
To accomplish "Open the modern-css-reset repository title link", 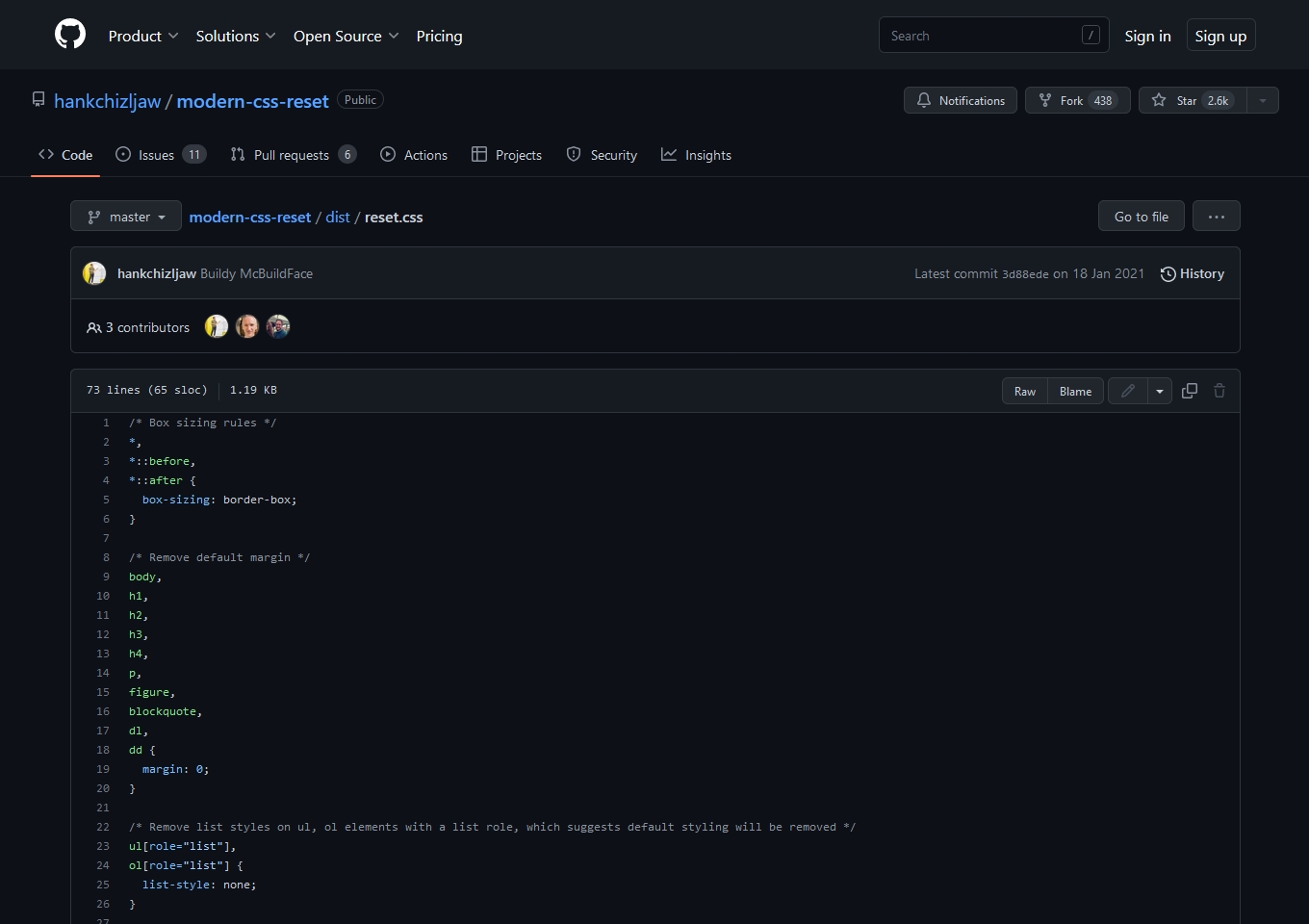I will pos(252,101).
